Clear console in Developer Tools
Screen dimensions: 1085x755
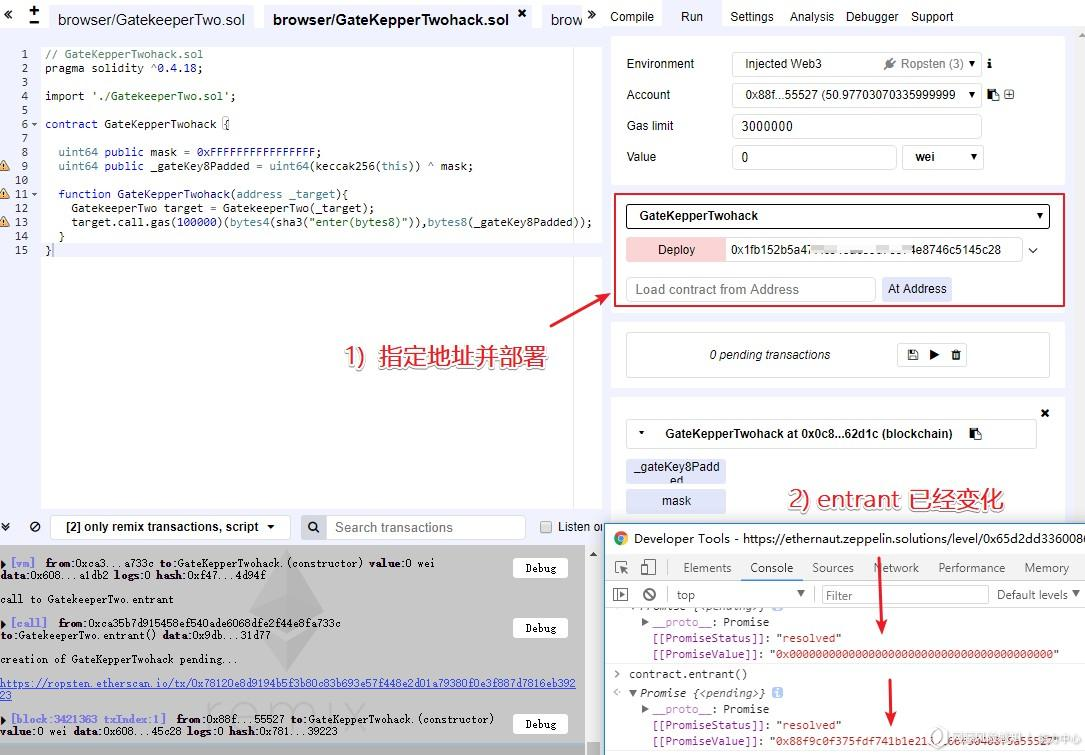coord(649,594)
